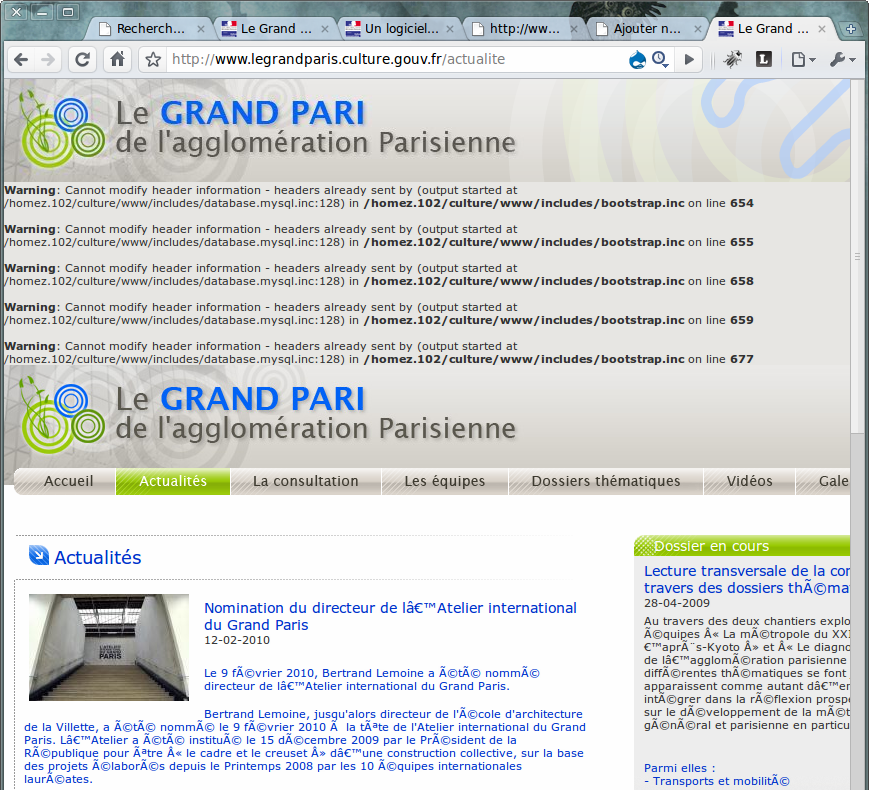Launch the bug extension icon
Viewport: 869px width, 790px height.
click(733, 59)
